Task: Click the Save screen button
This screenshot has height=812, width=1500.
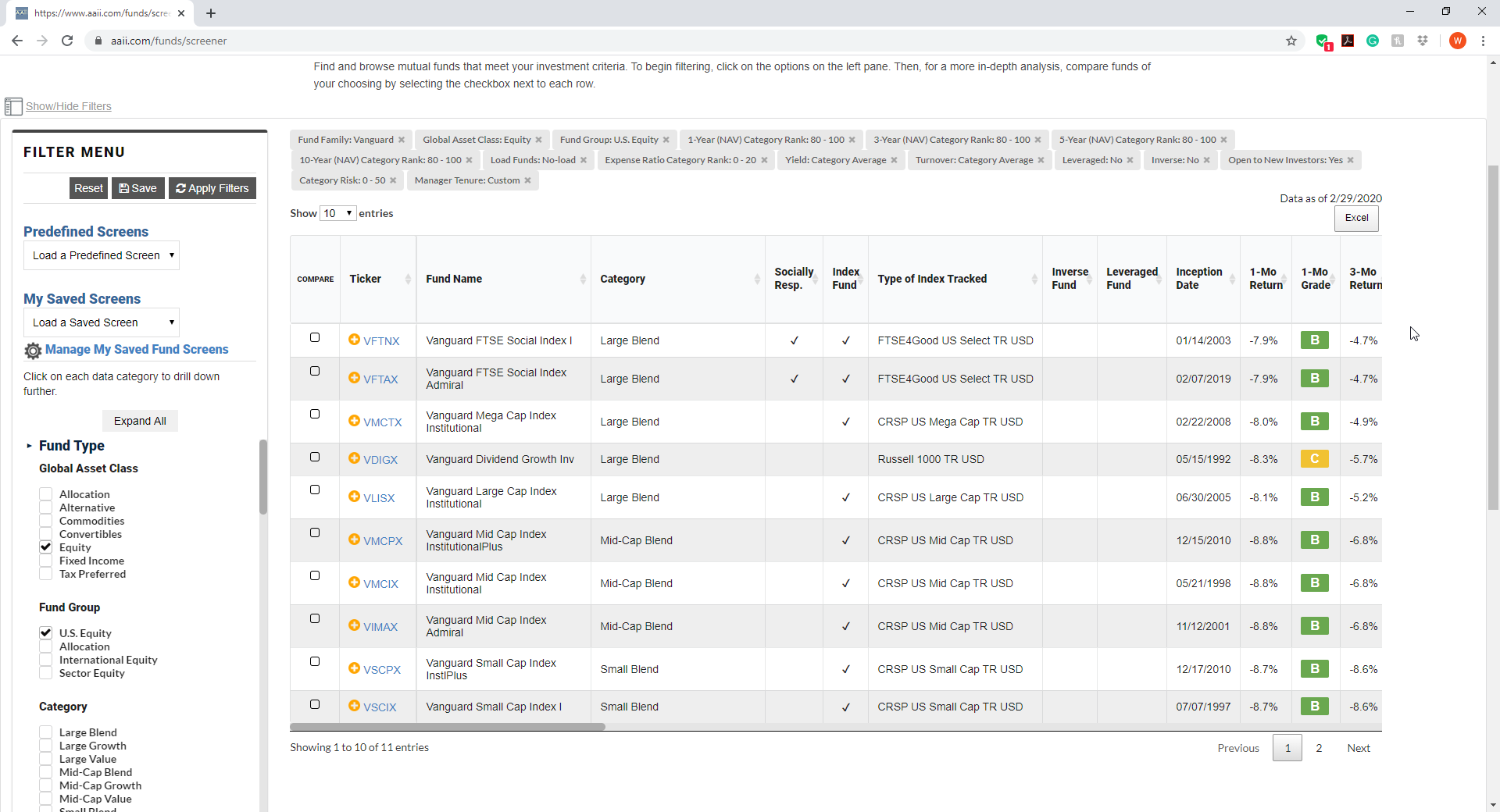Action: pyautogui.click(x=137, y=188)
